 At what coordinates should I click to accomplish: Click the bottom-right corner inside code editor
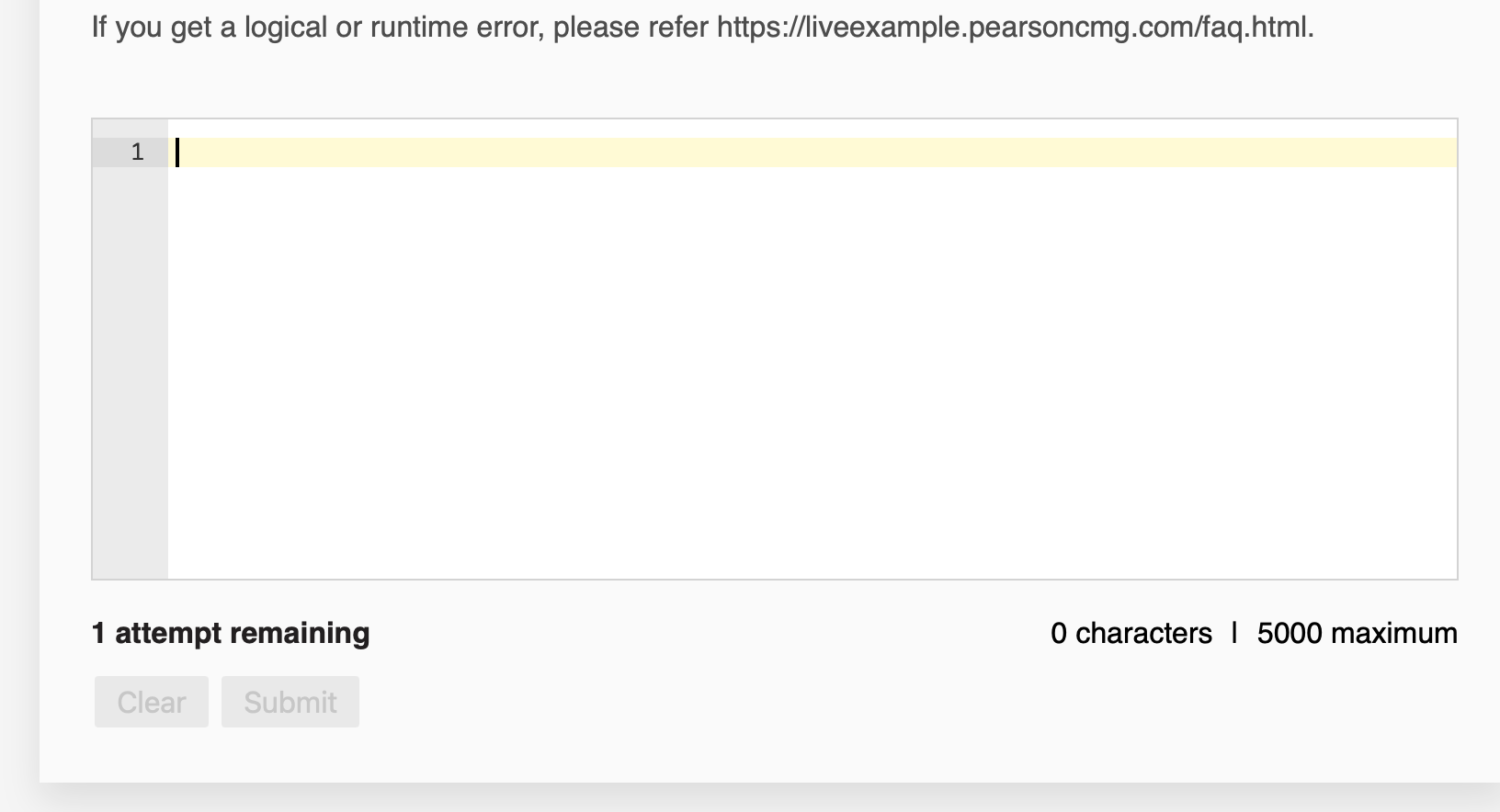coord(1443,566)
